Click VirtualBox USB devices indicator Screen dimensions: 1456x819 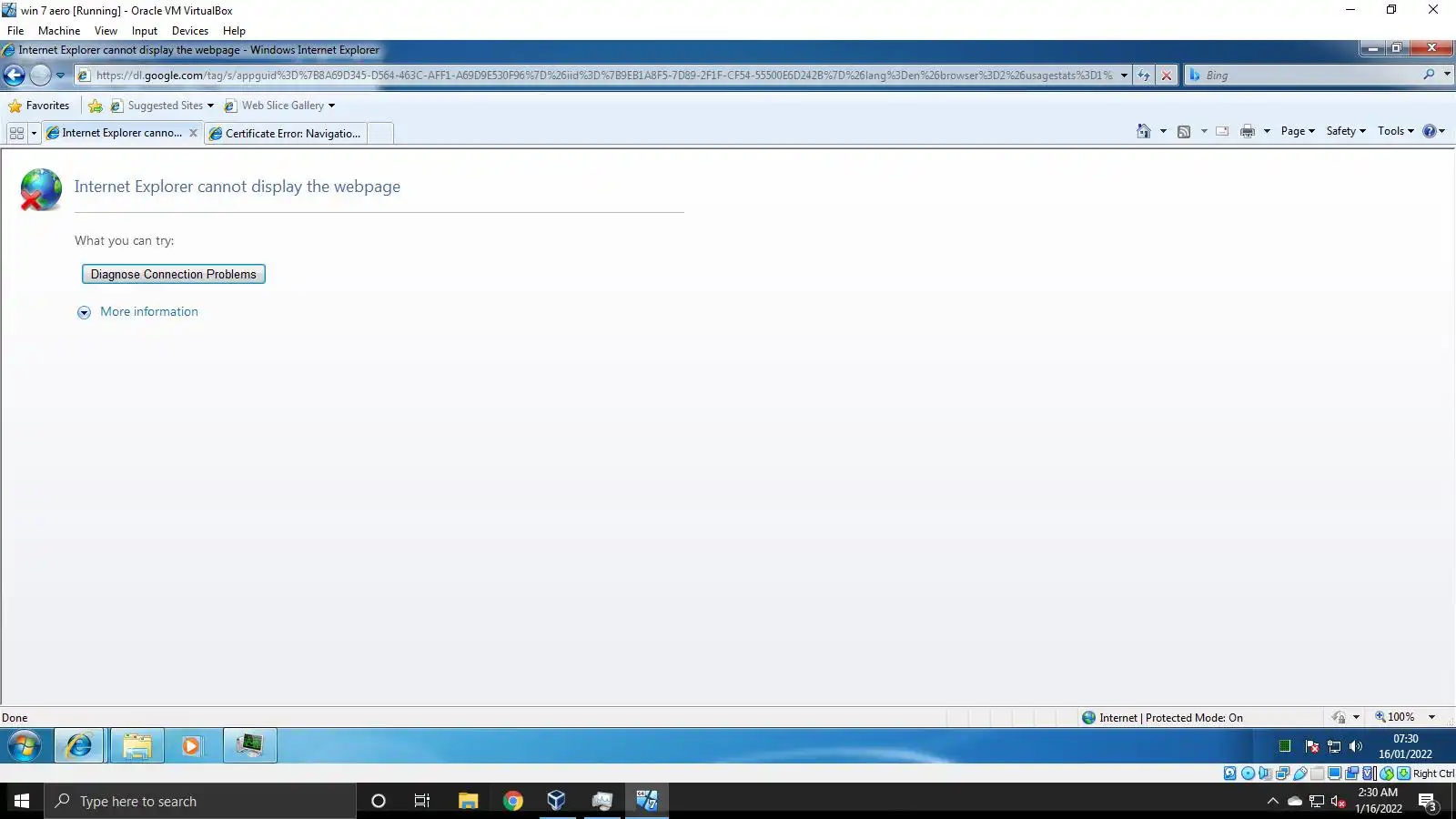(x=1300, y=773)
